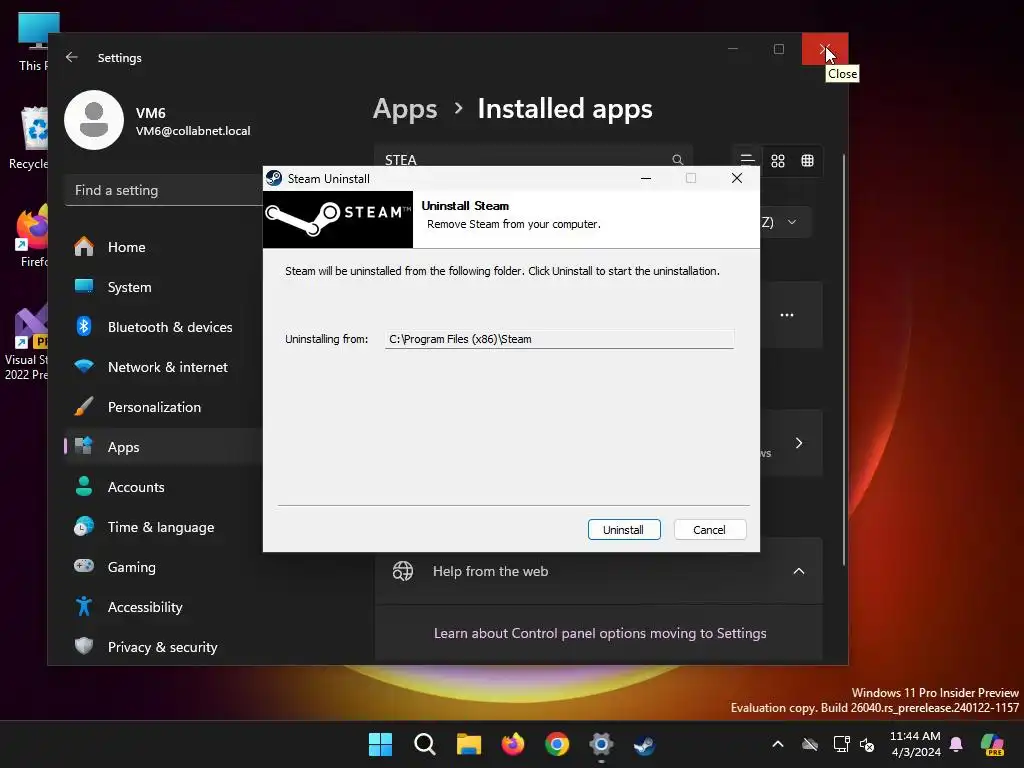Switch to tile table view of installed apps
The image size is (1024, 768).
pyautogui.click(x=808, y=161)
